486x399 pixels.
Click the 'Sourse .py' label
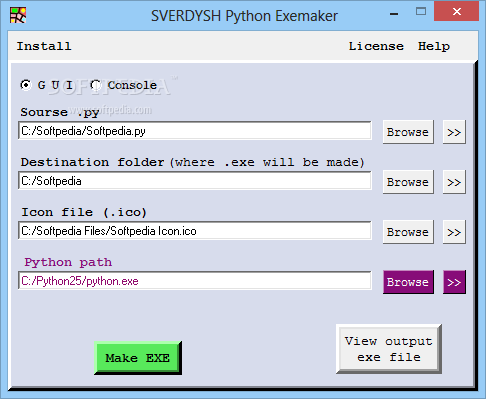click(60, 112)
